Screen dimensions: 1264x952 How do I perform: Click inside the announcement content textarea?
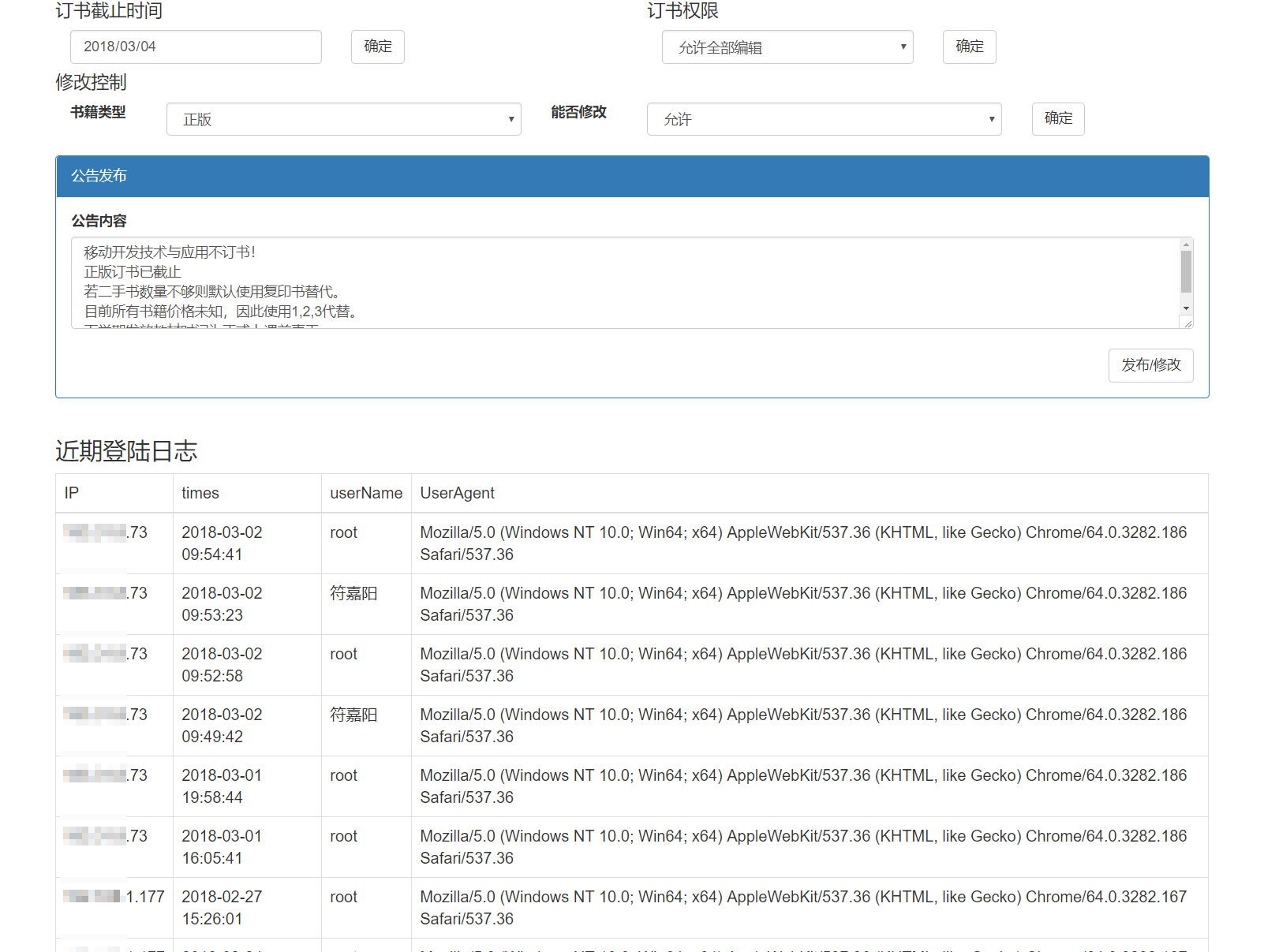pos(623,282)
